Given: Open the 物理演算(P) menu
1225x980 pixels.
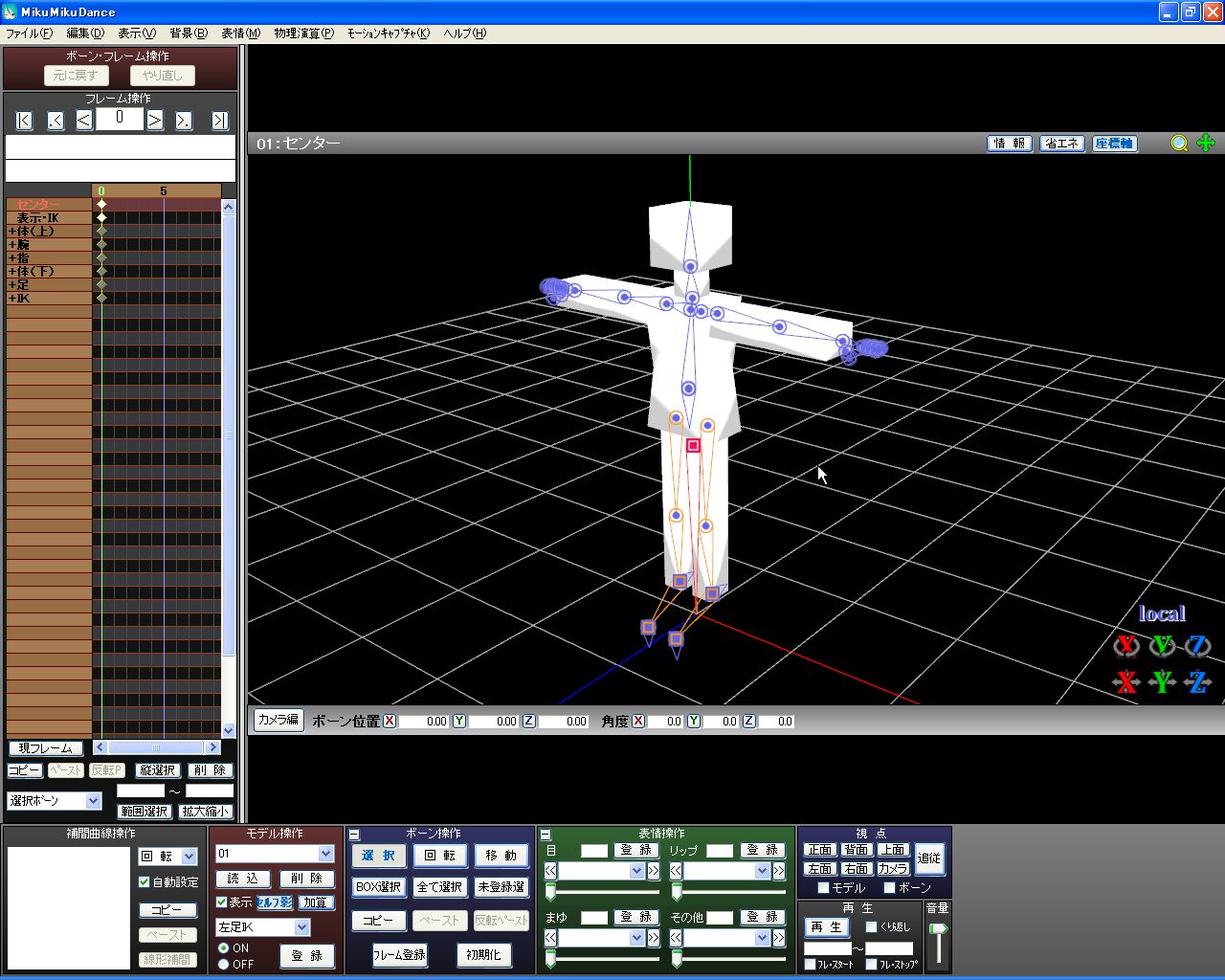Looking at the screenshot, I should (x=303, y=33).
